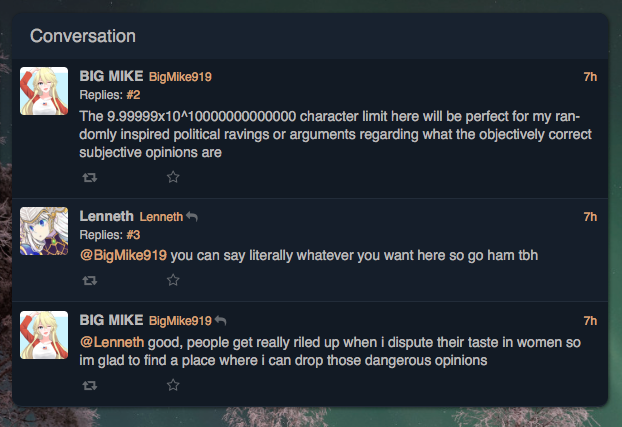Click the reply arrow beside Lenneth's username
Image resolution: width=622 pixels, height=427 pixels.
[192, 216]
